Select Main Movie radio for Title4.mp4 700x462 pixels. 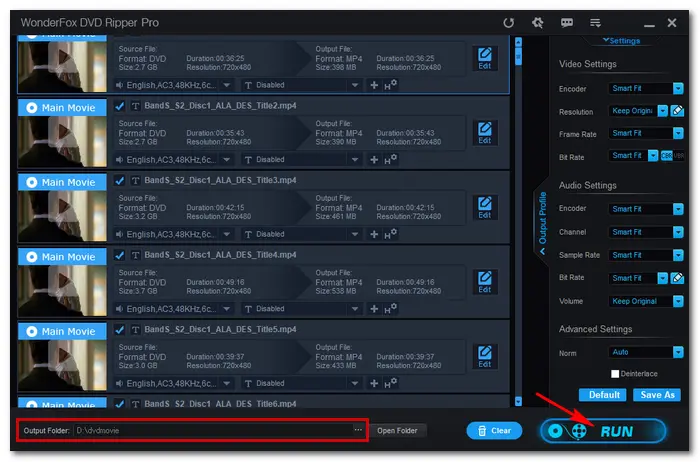coord(32,257)
